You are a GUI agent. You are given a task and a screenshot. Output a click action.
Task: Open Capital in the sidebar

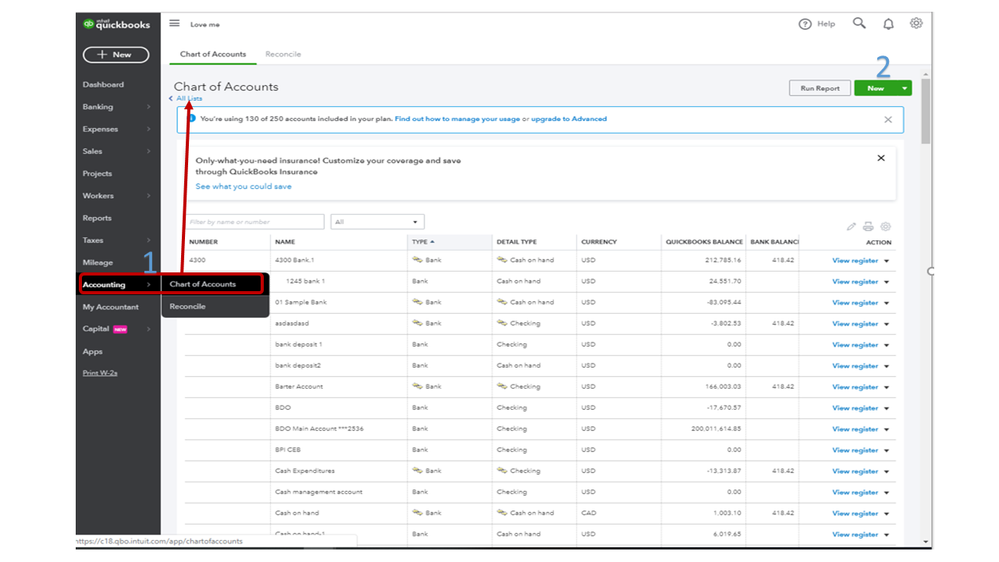(96, 329)
